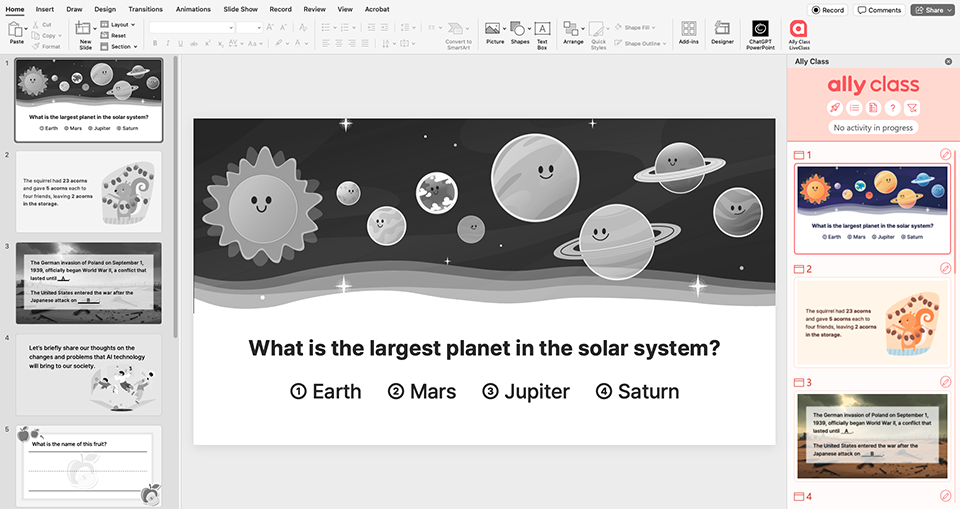
Task: Click the Ally Class rocket launch icon
Action: 836,108
